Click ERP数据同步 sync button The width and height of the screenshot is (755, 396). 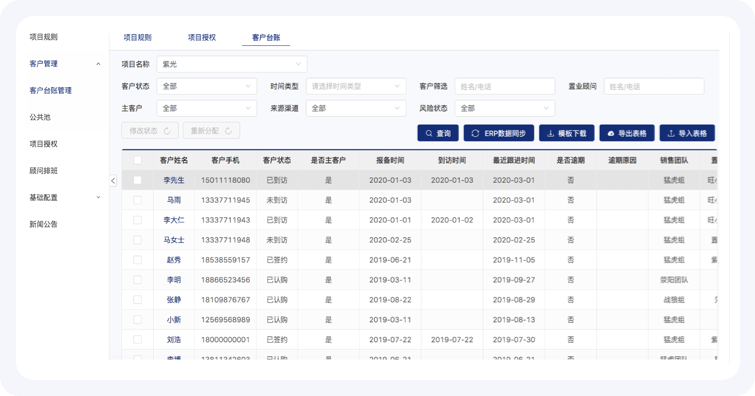pyautogui.click(x=498, y=133)
